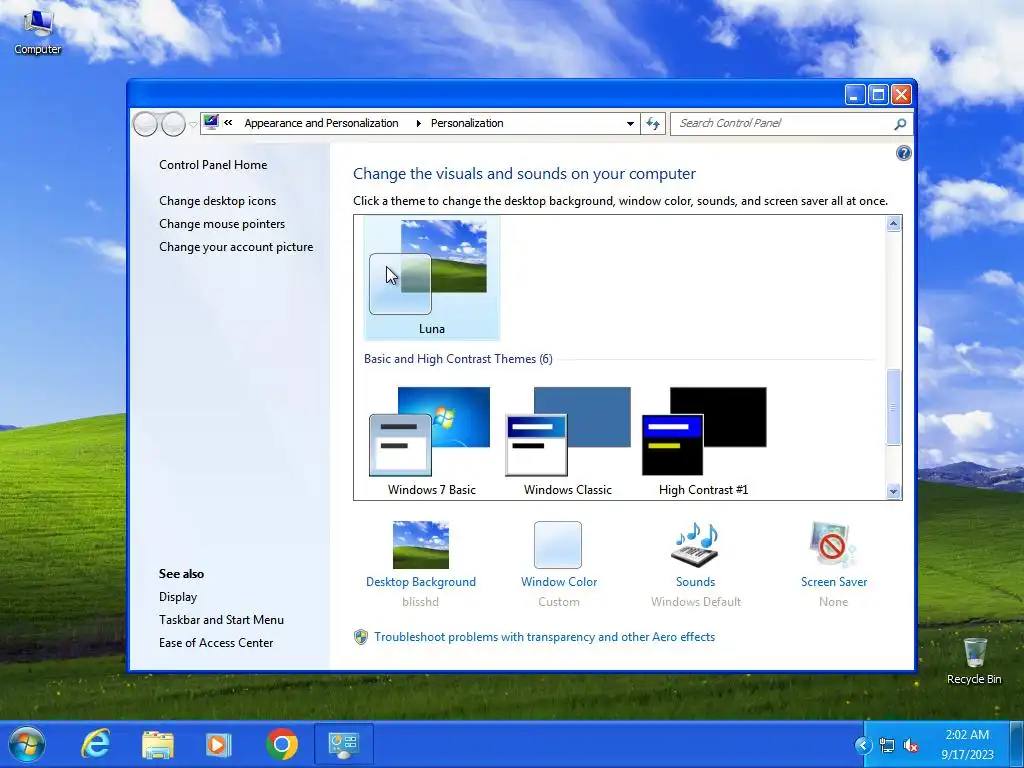Open the network status tray icon
The height and width of the screenshot is (768, 1024).
(x=887, y=745)
